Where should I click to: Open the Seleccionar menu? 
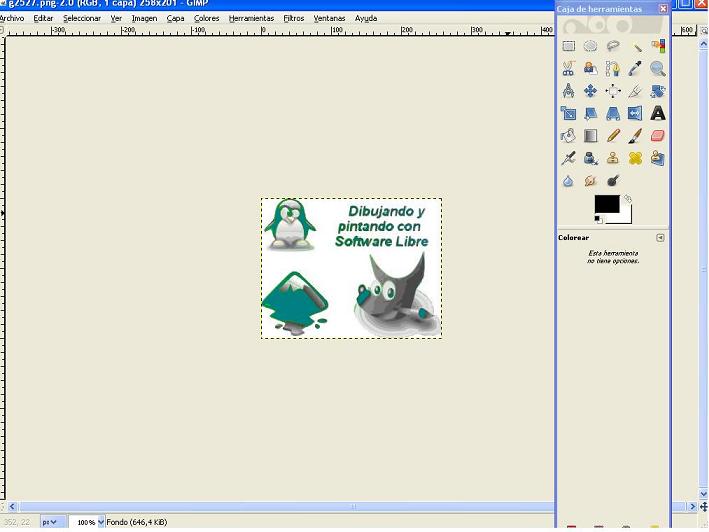click(82, 19)
